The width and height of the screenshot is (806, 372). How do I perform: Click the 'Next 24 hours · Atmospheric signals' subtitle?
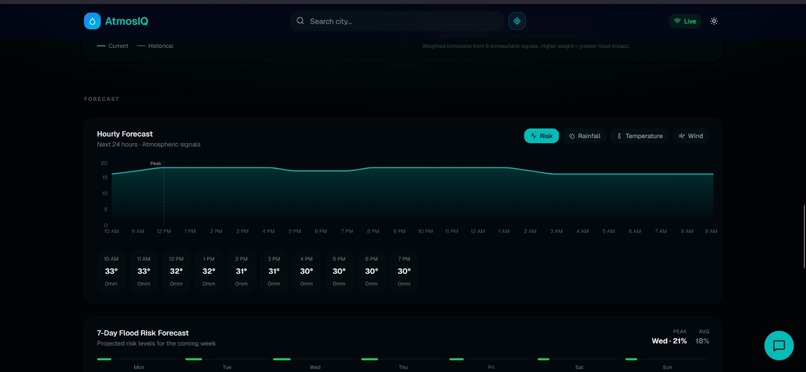click(x=149, y=145)
